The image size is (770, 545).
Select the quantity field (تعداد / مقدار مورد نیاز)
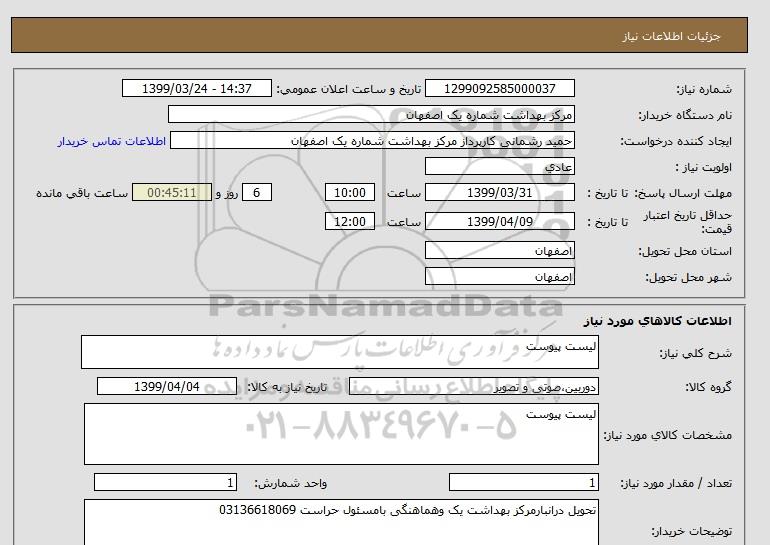click(x=523, y=483)
